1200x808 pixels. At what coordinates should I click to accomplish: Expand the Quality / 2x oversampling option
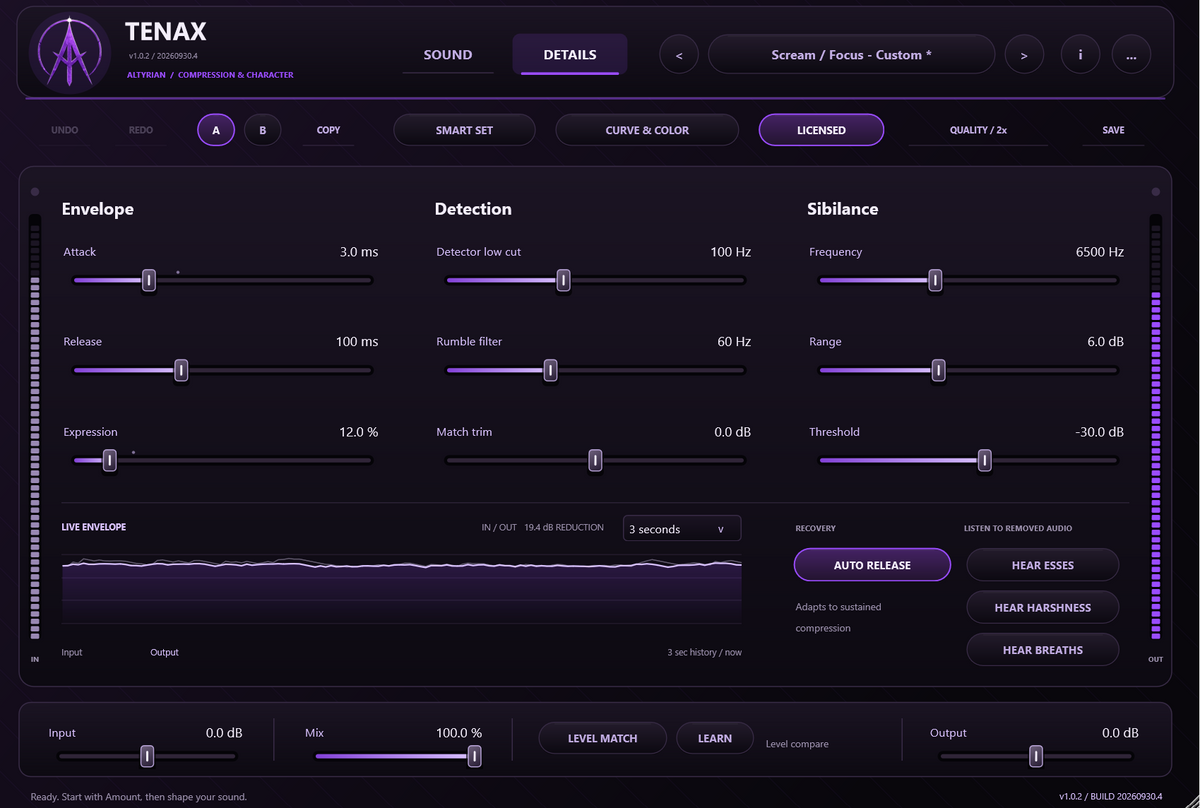[978, 130]
